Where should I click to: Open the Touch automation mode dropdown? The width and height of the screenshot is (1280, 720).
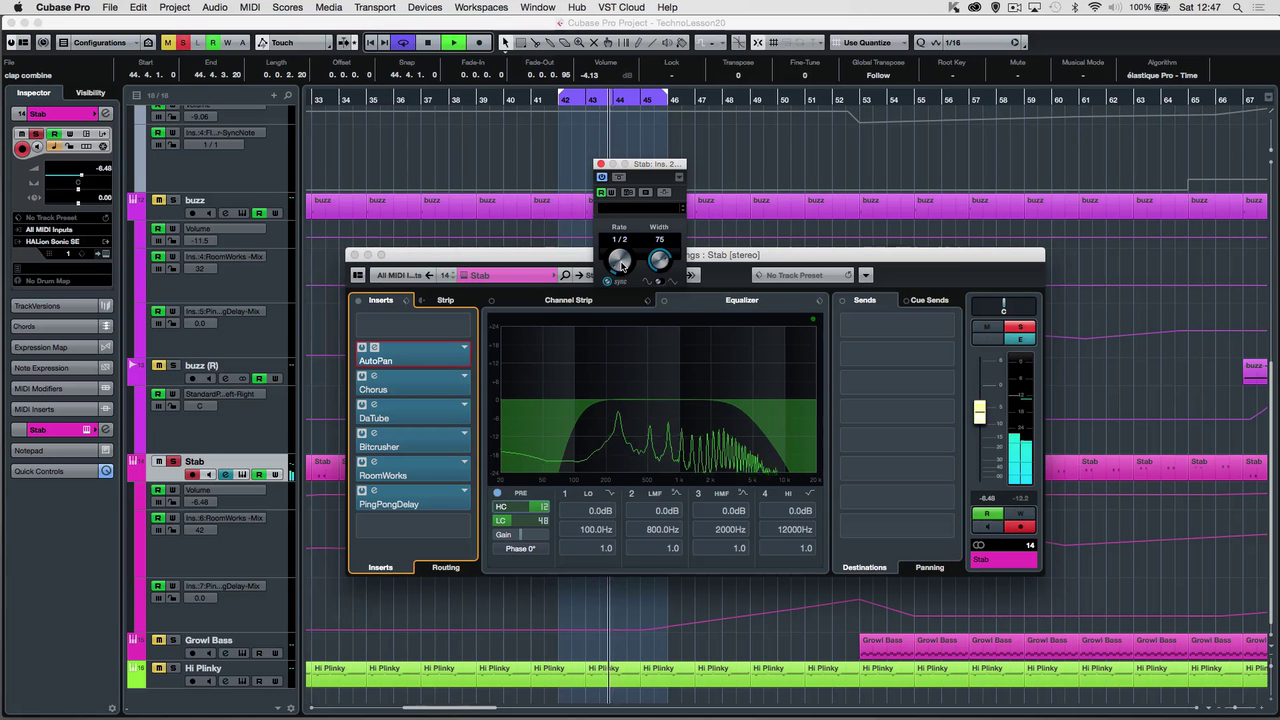click(x=293, y=43)
